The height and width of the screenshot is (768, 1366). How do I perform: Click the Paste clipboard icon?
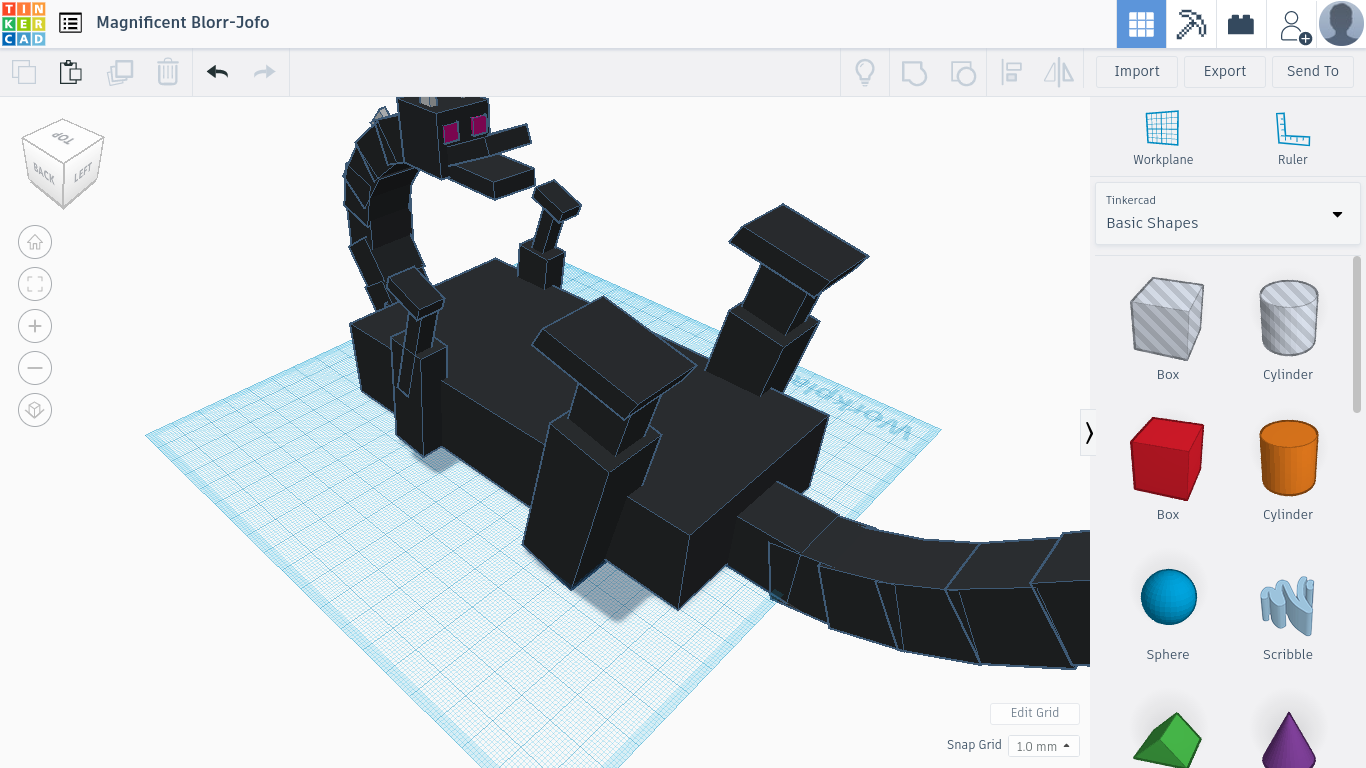[x=70, y=72]
